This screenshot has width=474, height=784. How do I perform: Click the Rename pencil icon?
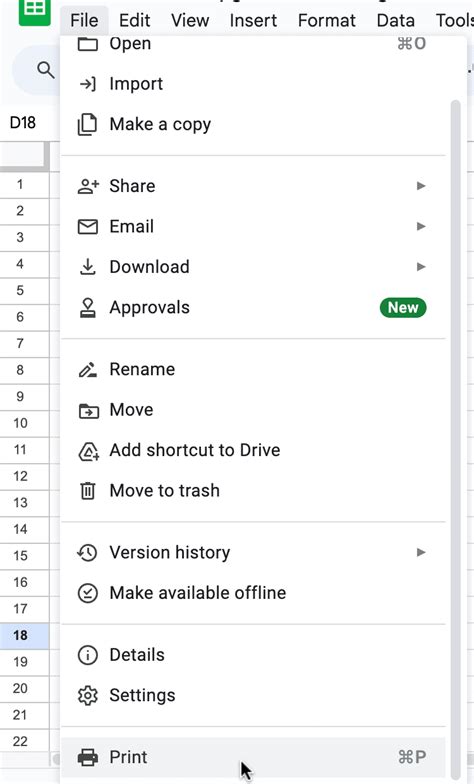[x=88, y=370]
